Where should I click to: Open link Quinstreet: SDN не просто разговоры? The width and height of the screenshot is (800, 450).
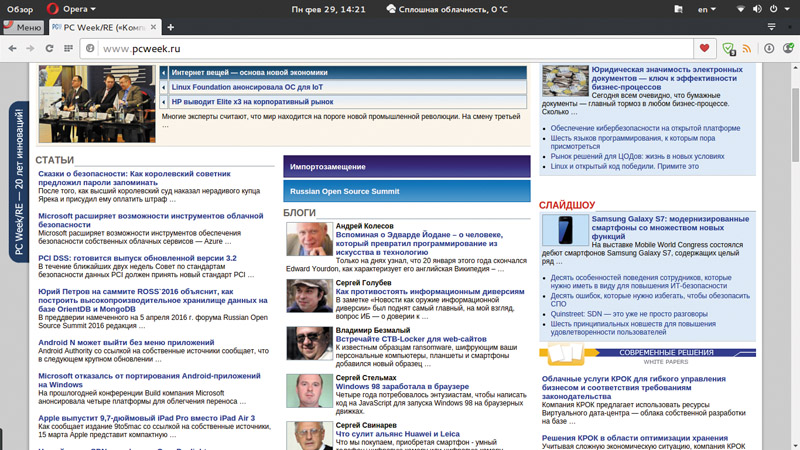(629, 314)
